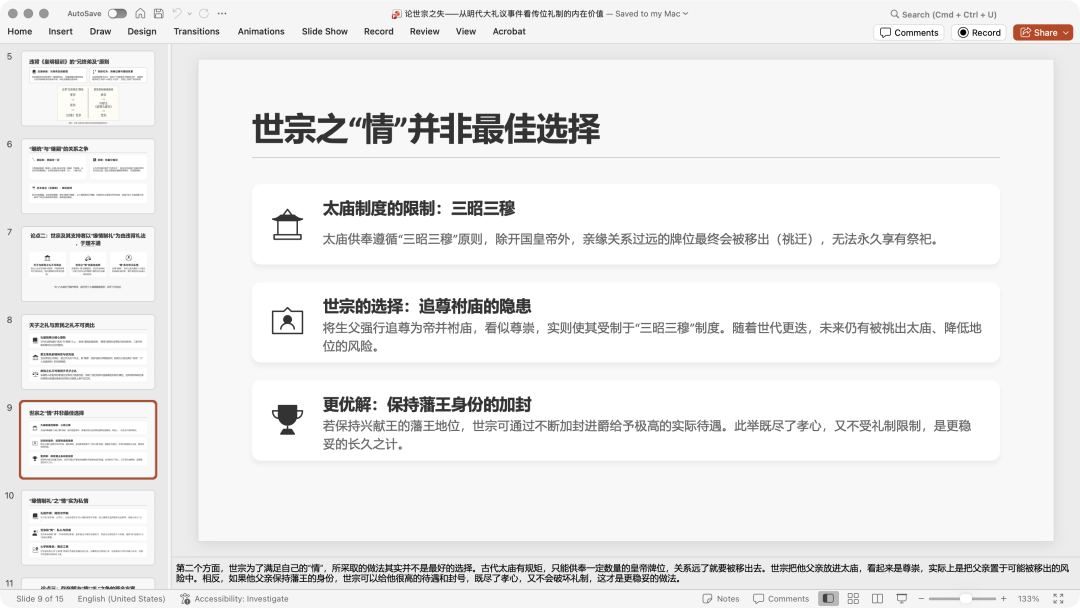The height and width of the screenshot is (608, 1080).
Task: Toggle the Notes pane in status bar
Action: click(720, 598)
